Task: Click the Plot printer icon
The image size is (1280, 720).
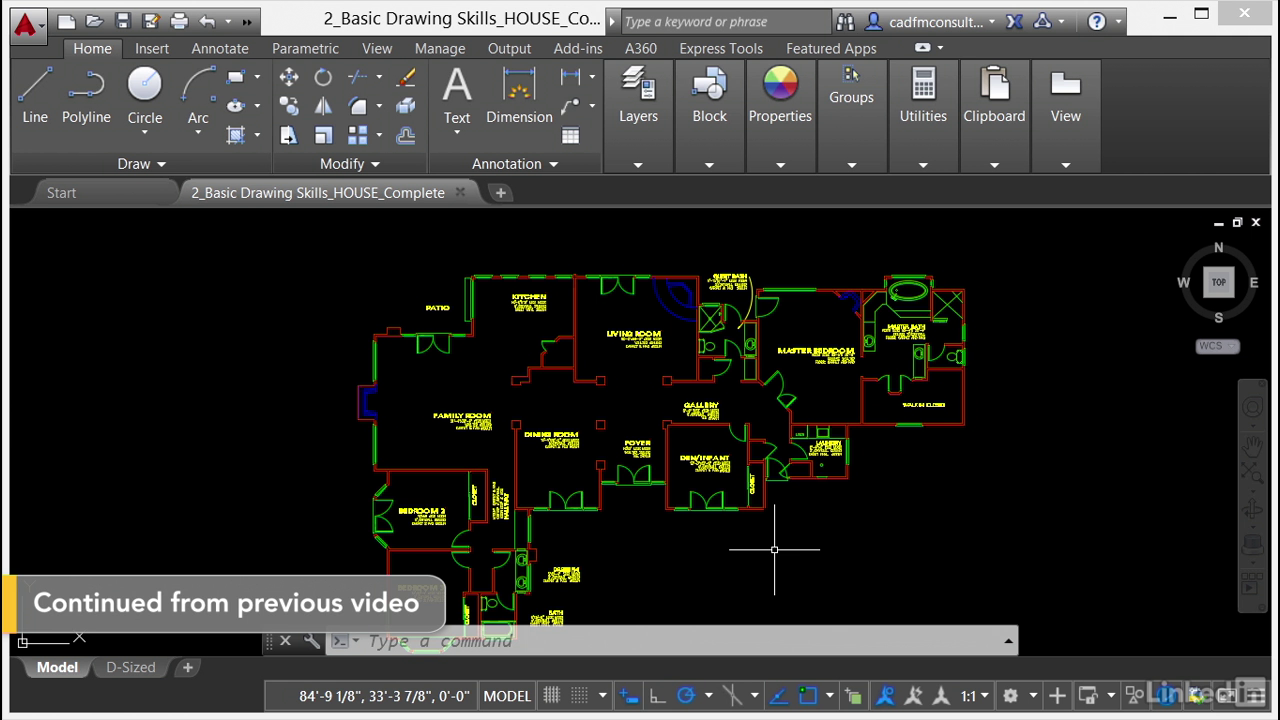Action: 179,21
